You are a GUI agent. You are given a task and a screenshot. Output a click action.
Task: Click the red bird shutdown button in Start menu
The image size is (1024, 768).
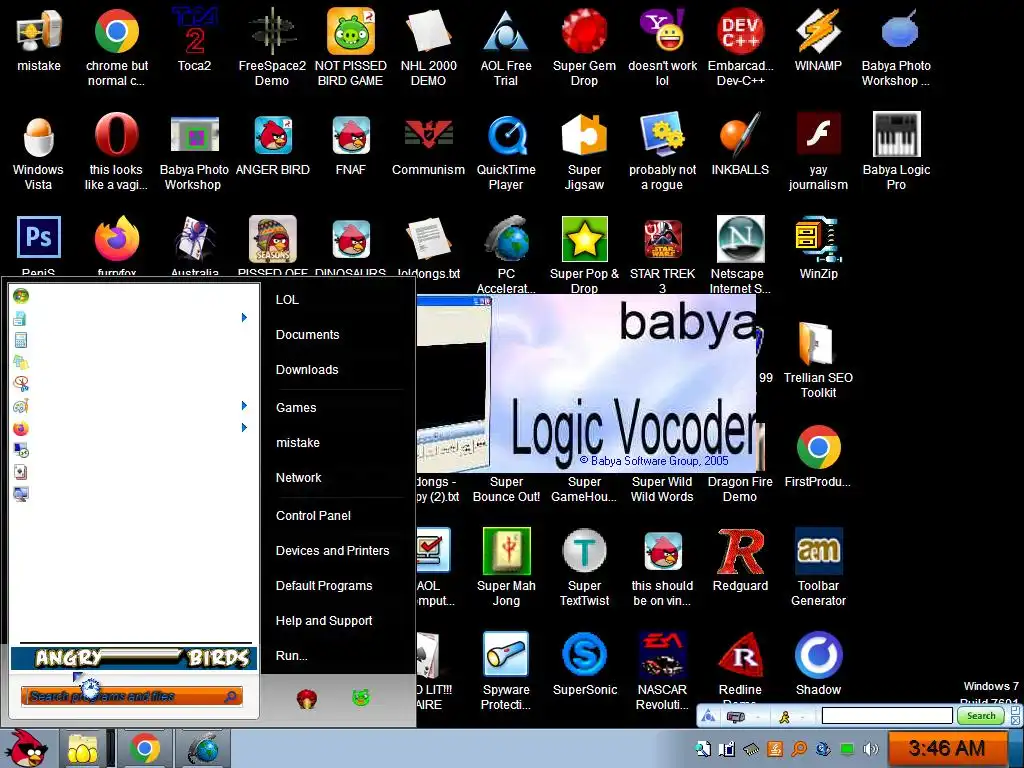click(307, 699)
